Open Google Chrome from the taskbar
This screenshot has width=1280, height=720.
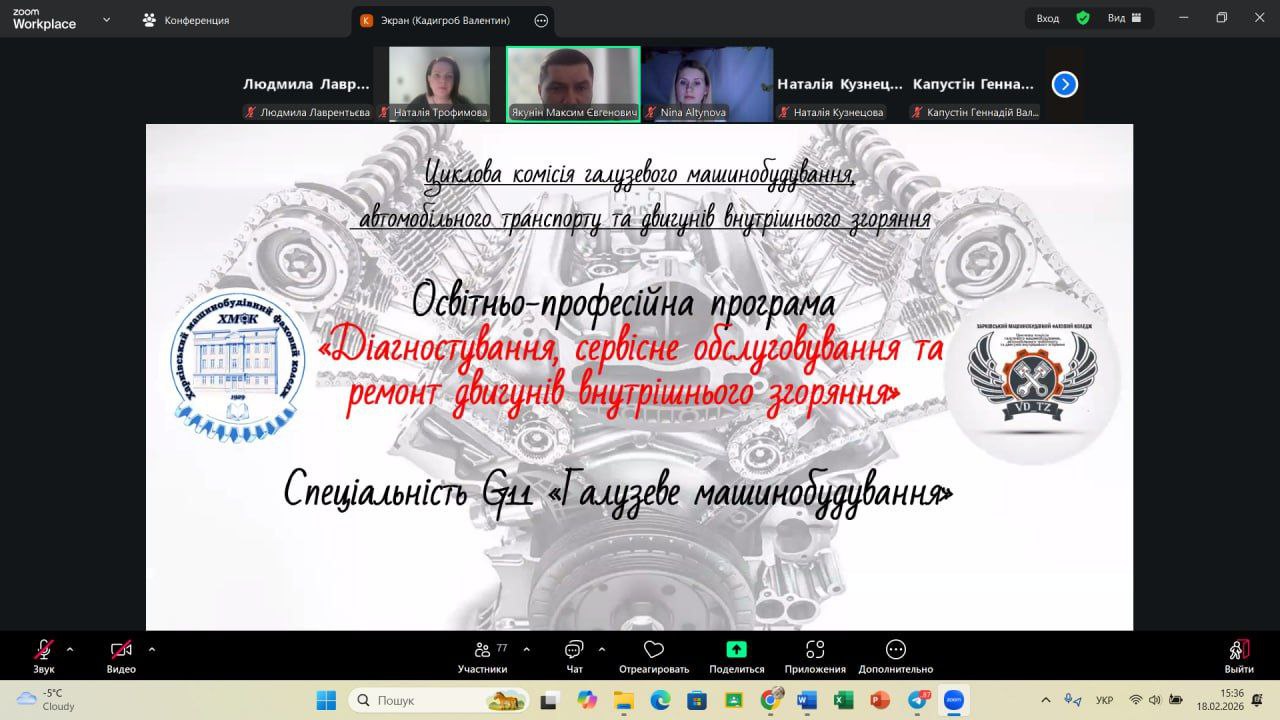[x=770, y=700]
